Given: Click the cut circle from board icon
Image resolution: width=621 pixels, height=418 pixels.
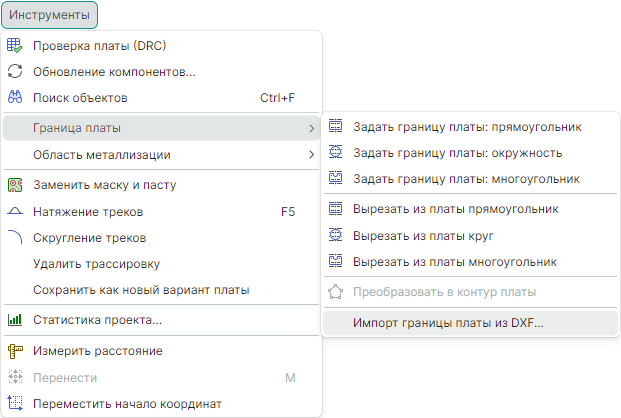Looking at the screenshot, I should pyautogui.click(x=336, y=236).
